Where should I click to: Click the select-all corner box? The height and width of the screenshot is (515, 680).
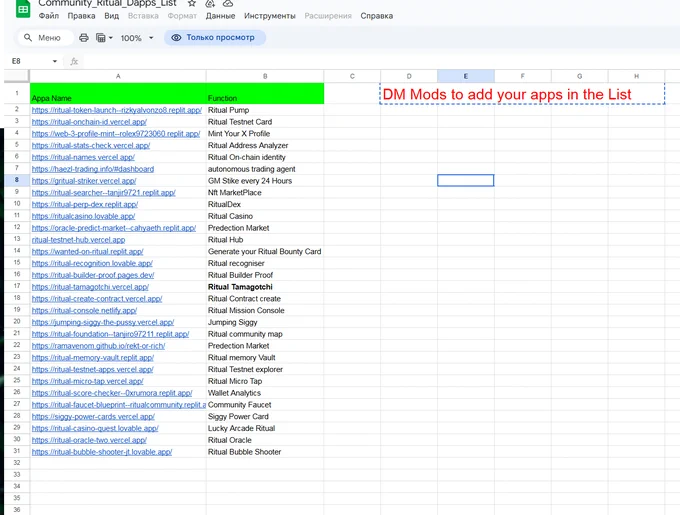coord(16,76)
